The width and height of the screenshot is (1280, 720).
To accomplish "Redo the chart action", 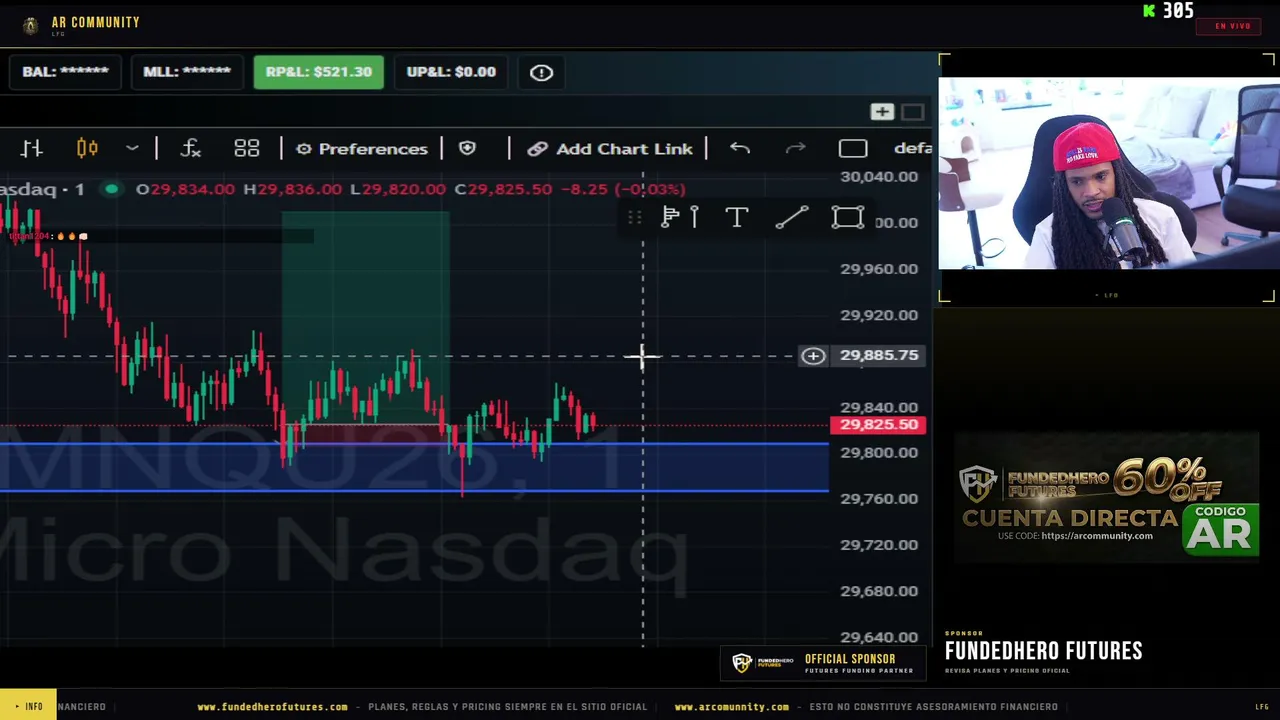I will point(796,149).
